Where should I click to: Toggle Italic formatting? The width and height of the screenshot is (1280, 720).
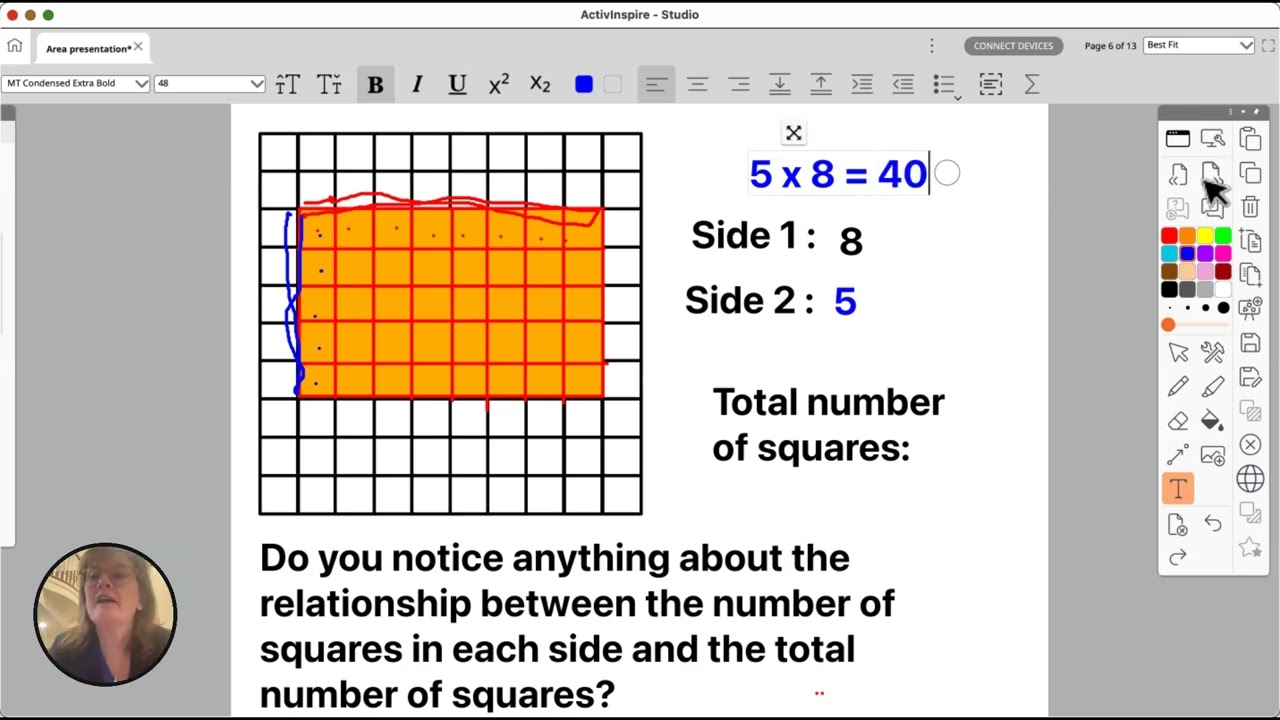pyautogui.click(x=417, y=85)
